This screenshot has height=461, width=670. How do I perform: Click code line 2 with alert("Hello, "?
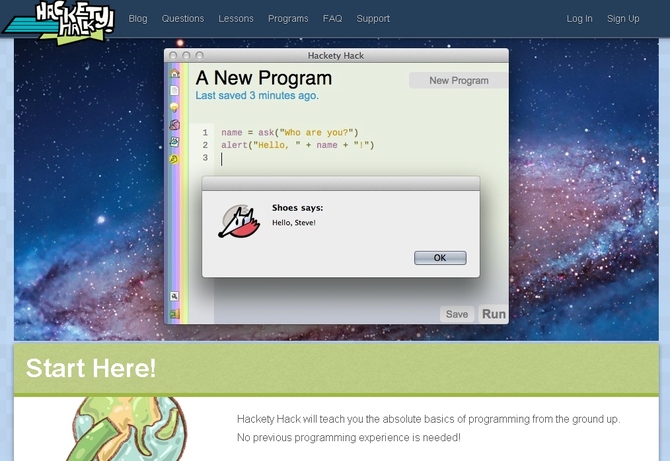[297, 145]
